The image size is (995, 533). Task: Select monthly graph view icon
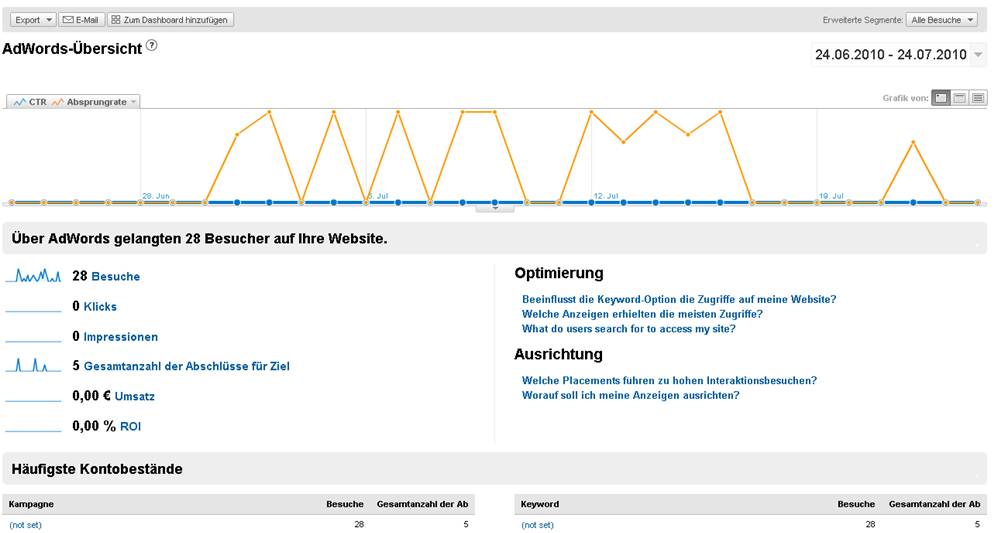coord(978,98)
